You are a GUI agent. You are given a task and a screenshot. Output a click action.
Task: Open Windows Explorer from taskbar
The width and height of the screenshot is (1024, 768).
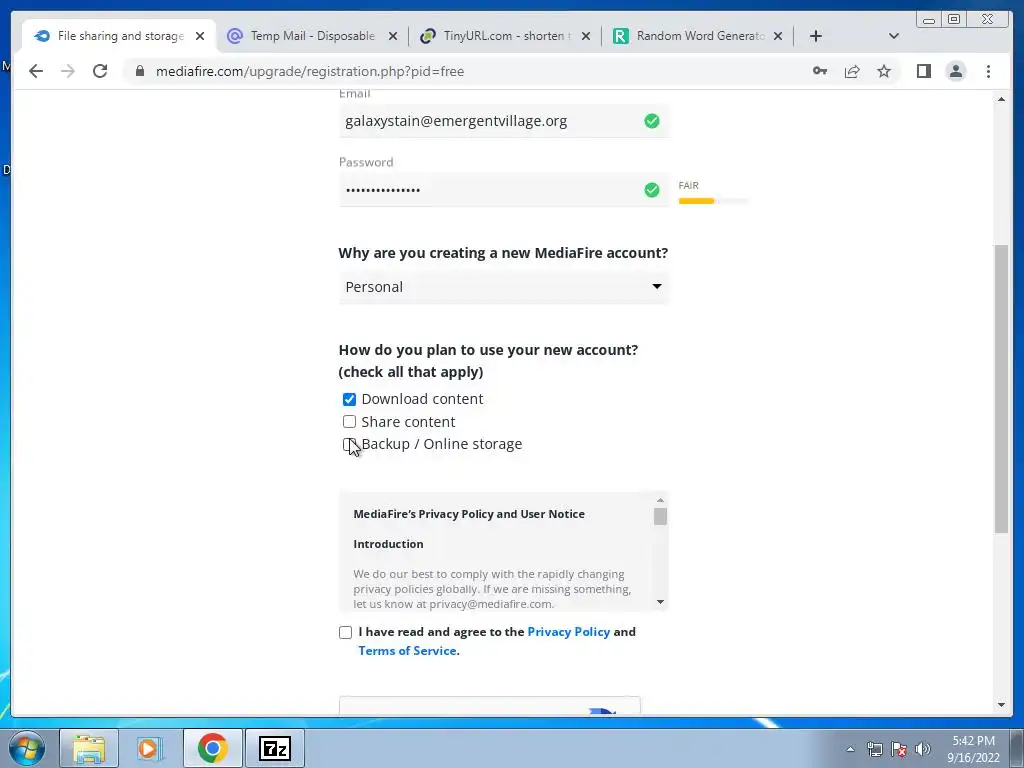pyautogui.click(x=89, y=748)
